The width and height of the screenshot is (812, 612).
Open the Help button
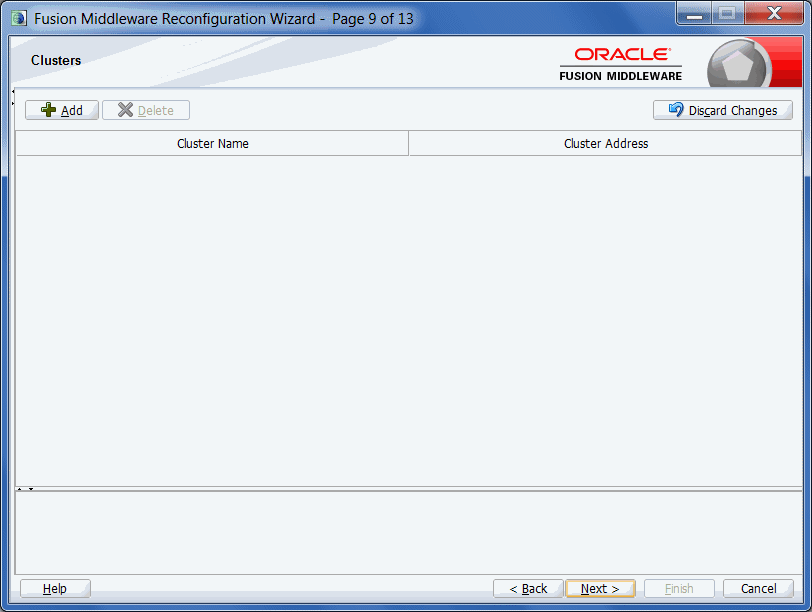tap(55, 589)
